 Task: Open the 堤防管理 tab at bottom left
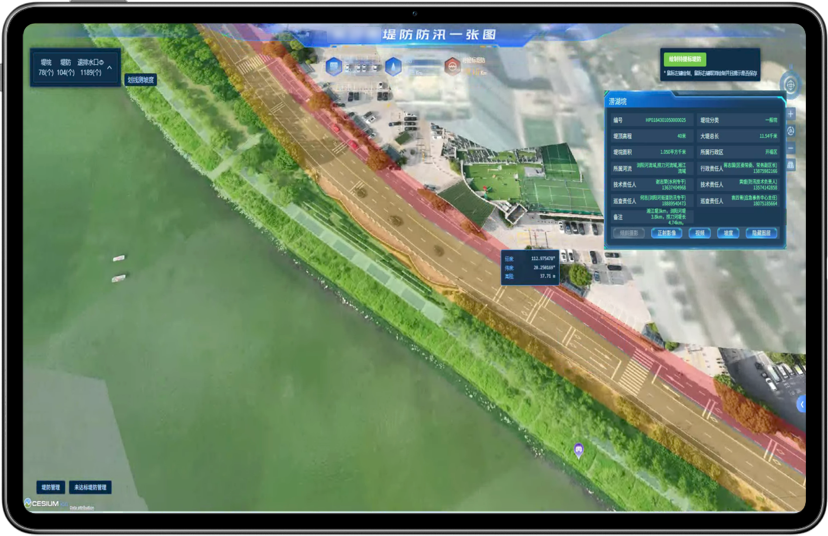(x=51, y=487)
